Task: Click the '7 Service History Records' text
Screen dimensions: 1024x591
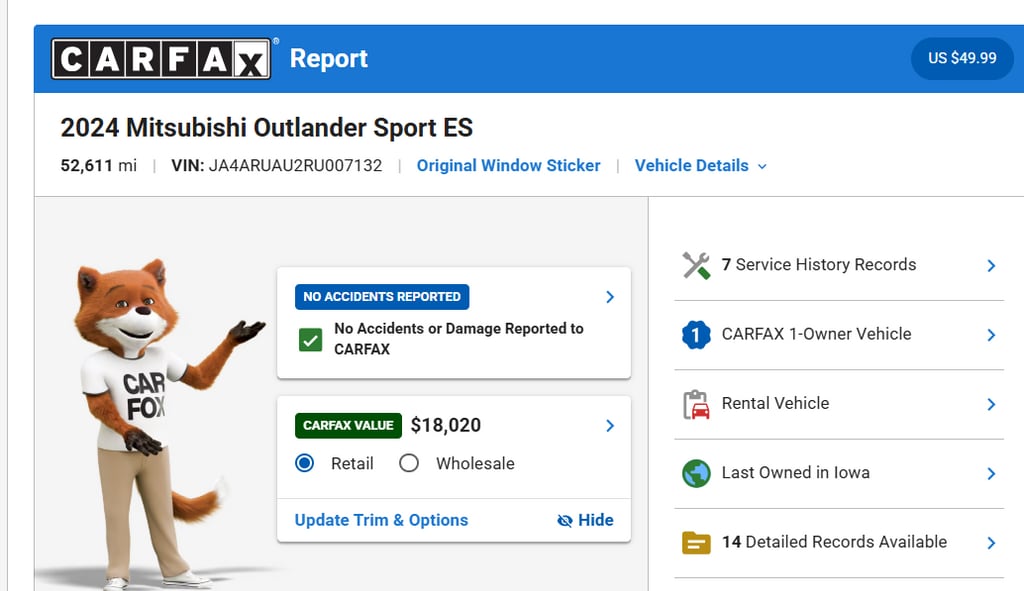Action: click(819, 264)
